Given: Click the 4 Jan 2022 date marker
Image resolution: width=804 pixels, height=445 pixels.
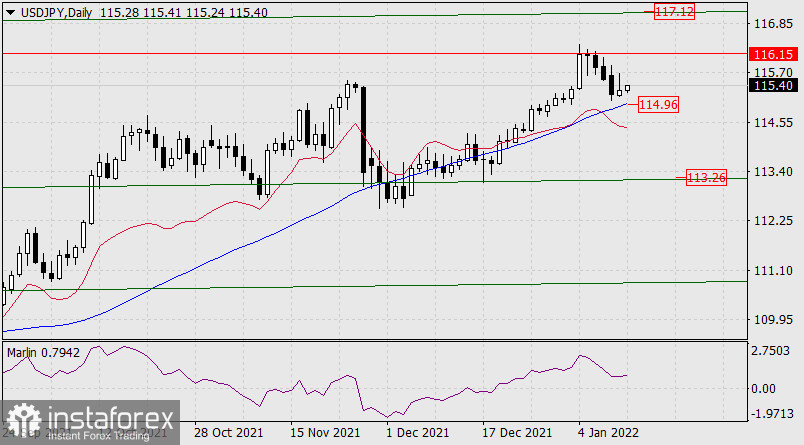Looking at the screenshot, I should (x=611, y=433).
